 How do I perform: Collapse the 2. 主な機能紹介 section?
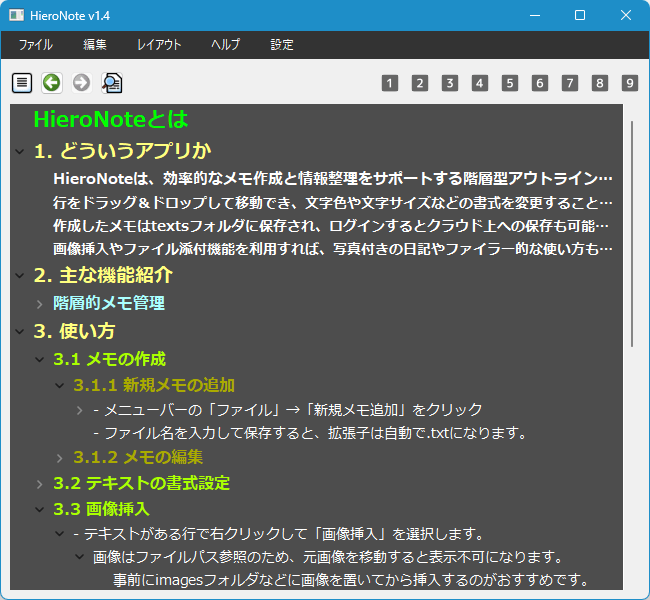(x=20, y=275)
